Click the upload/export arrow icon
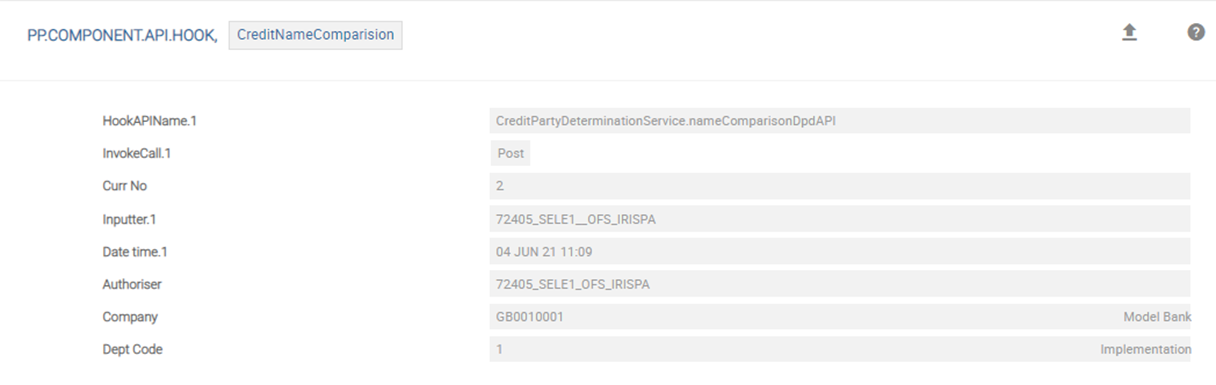This screenshot has width=1216, height=385. [1129, 33]
